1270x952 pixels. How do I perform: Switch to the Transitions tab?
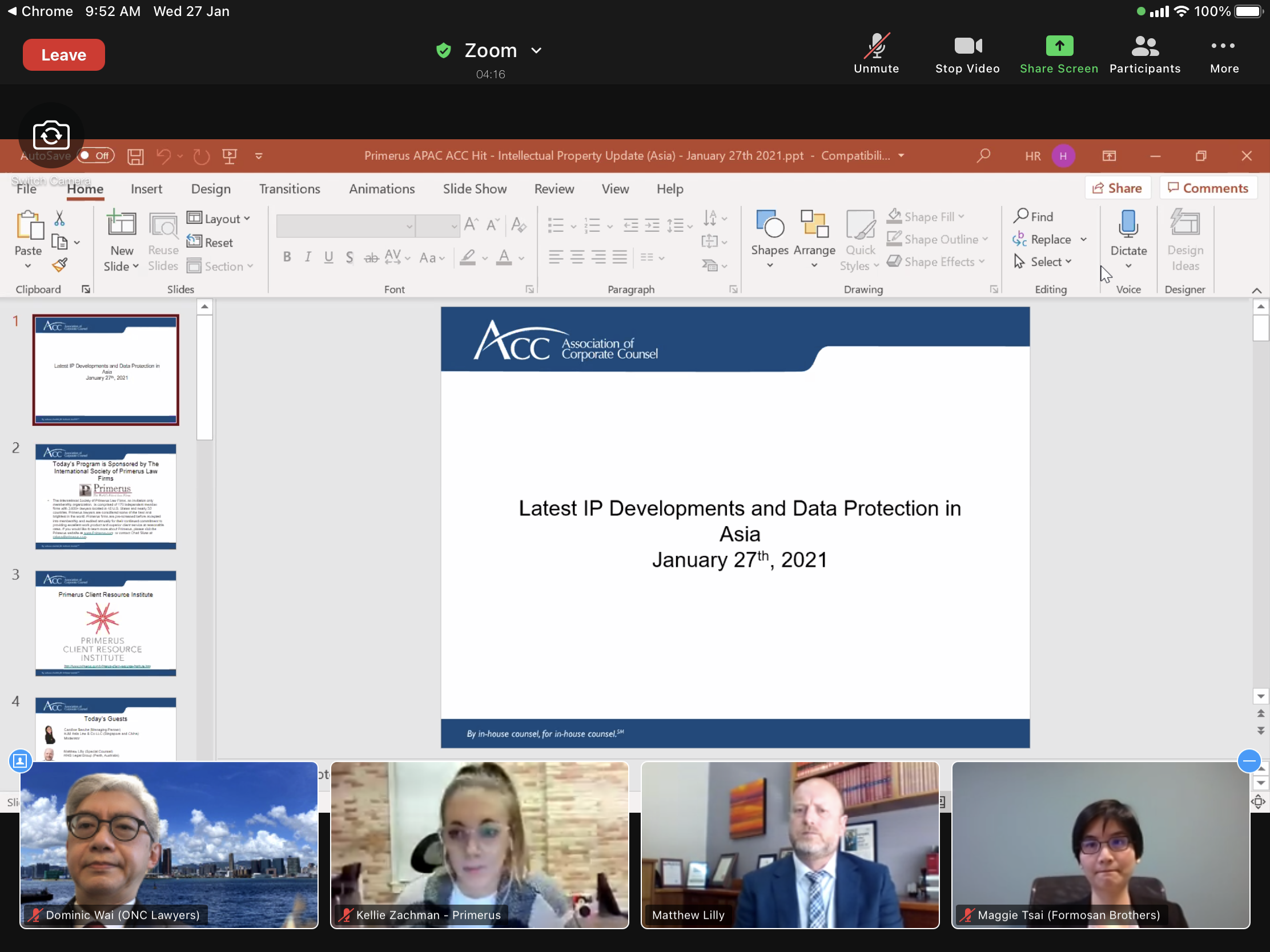[290, 189]
